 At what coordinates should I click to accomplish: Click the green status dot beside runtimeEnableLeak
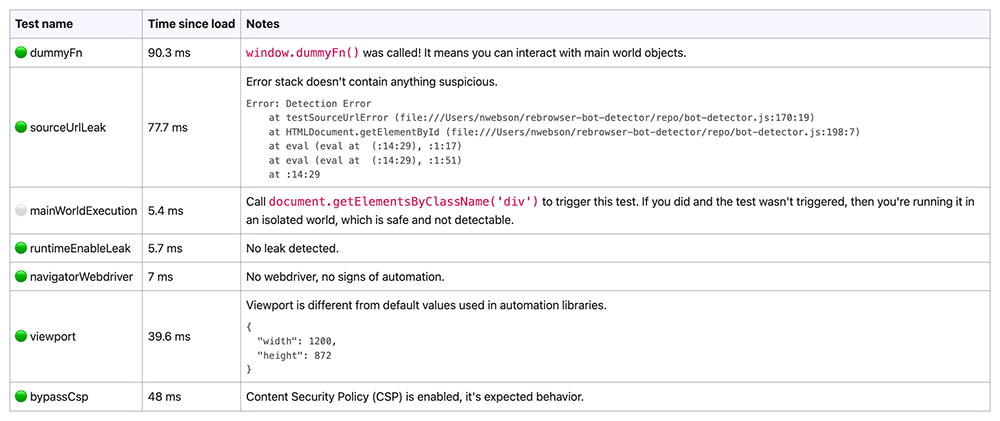21,247
